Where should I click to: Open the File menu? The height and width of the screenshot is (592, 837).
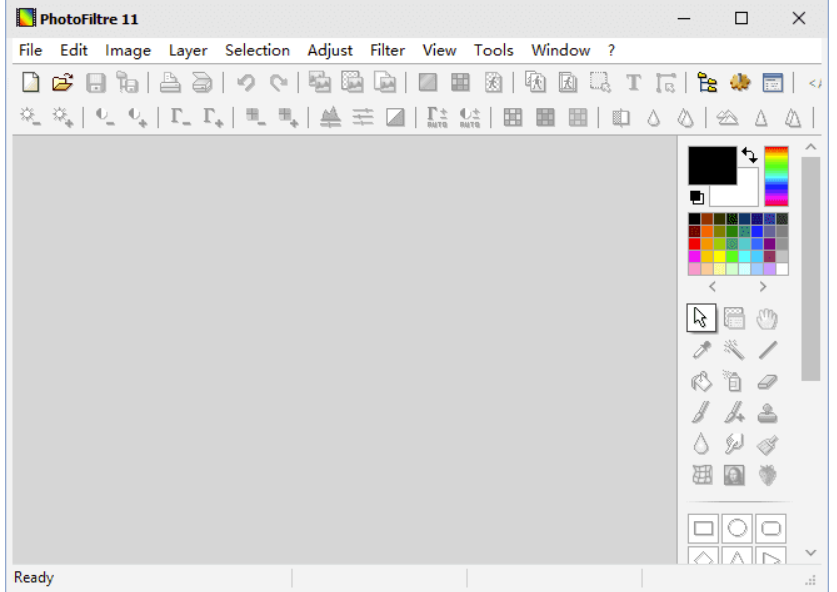(30, 50)
